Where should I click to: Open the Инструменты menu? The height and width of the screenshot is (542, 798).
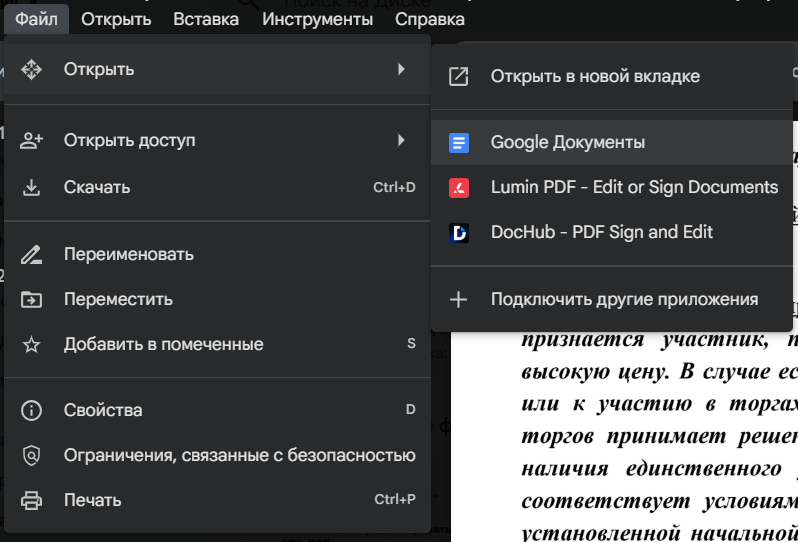tap(318, 19)
